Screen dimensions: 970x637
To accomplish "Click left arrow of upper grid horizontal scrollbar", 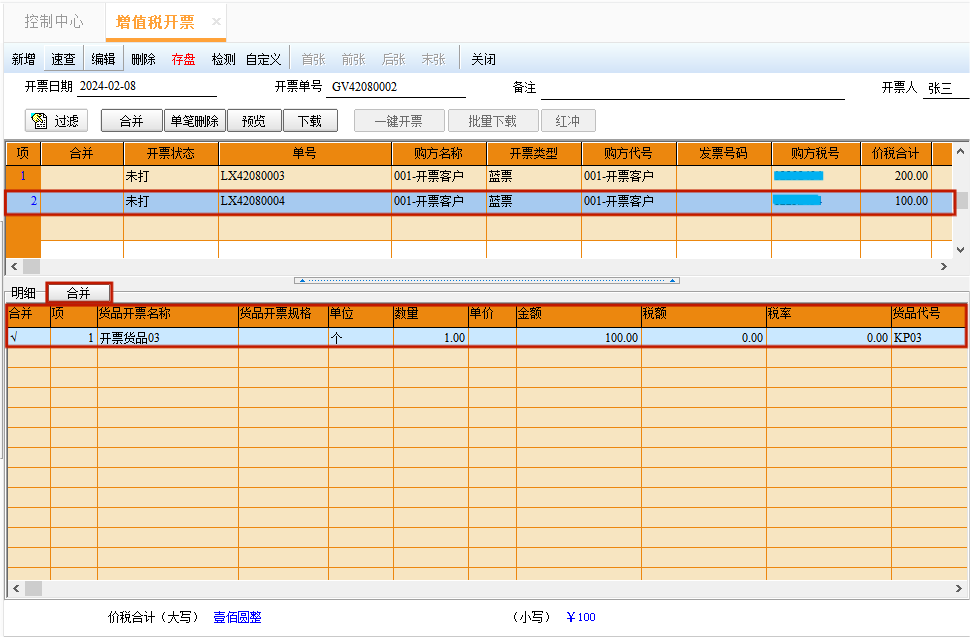I will point(14,267).
